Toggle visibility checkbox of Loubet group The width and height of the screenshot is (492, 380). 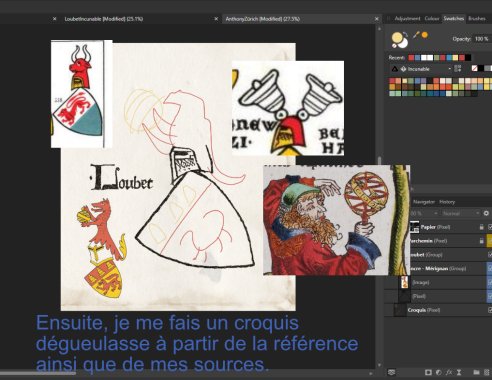490,255
